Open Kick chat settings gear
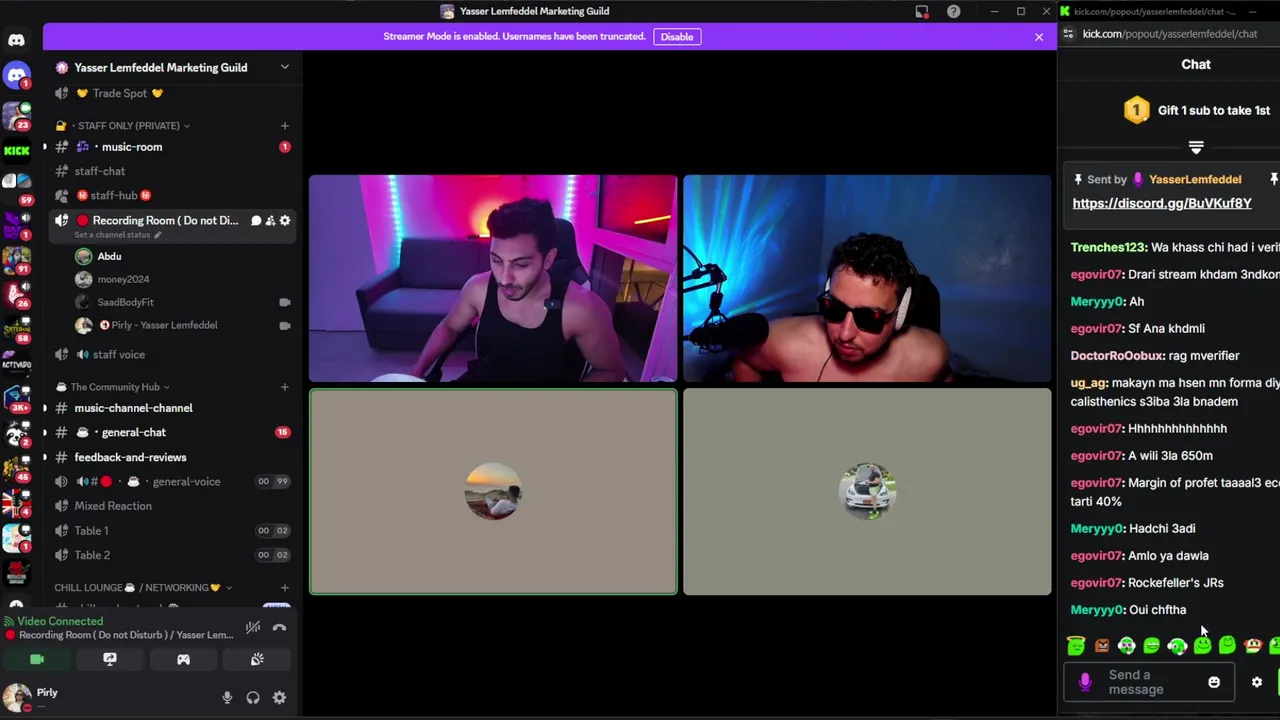 pyautogui.click(x=1257, y=682)
